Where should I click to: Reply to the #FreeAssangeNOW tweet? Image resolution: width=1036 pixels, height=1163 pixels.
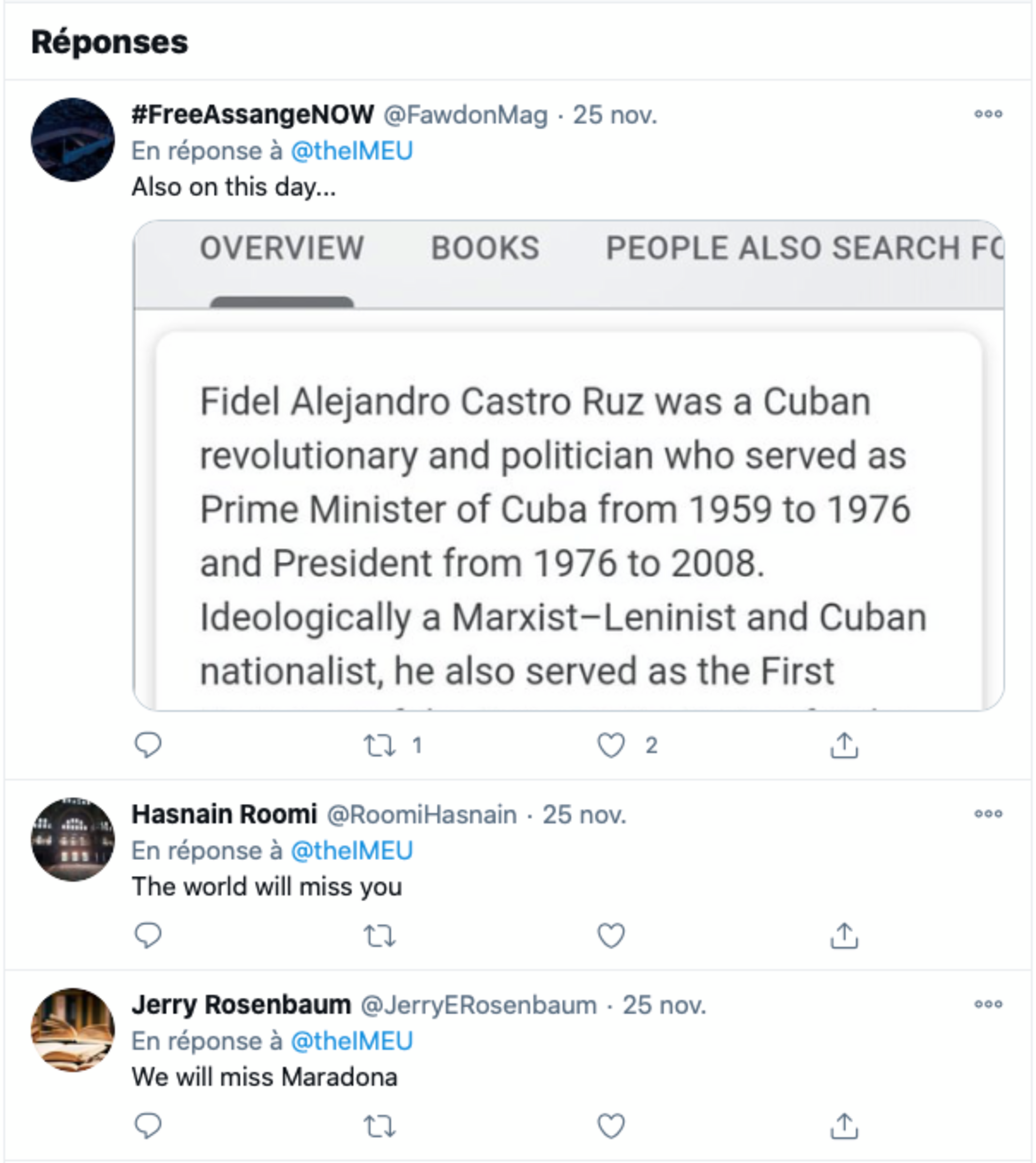pos(148,745)
